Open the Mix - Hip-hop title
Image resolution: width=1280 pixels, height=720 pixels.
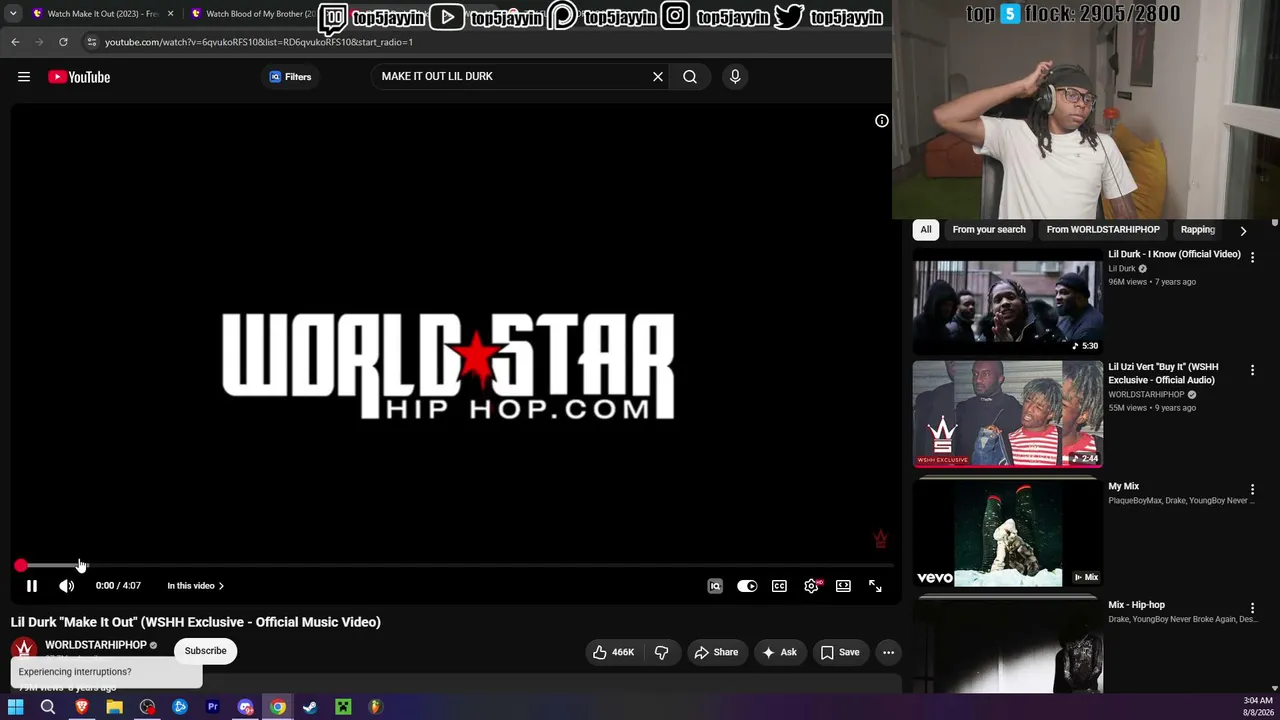click(x=1136, y=605)
